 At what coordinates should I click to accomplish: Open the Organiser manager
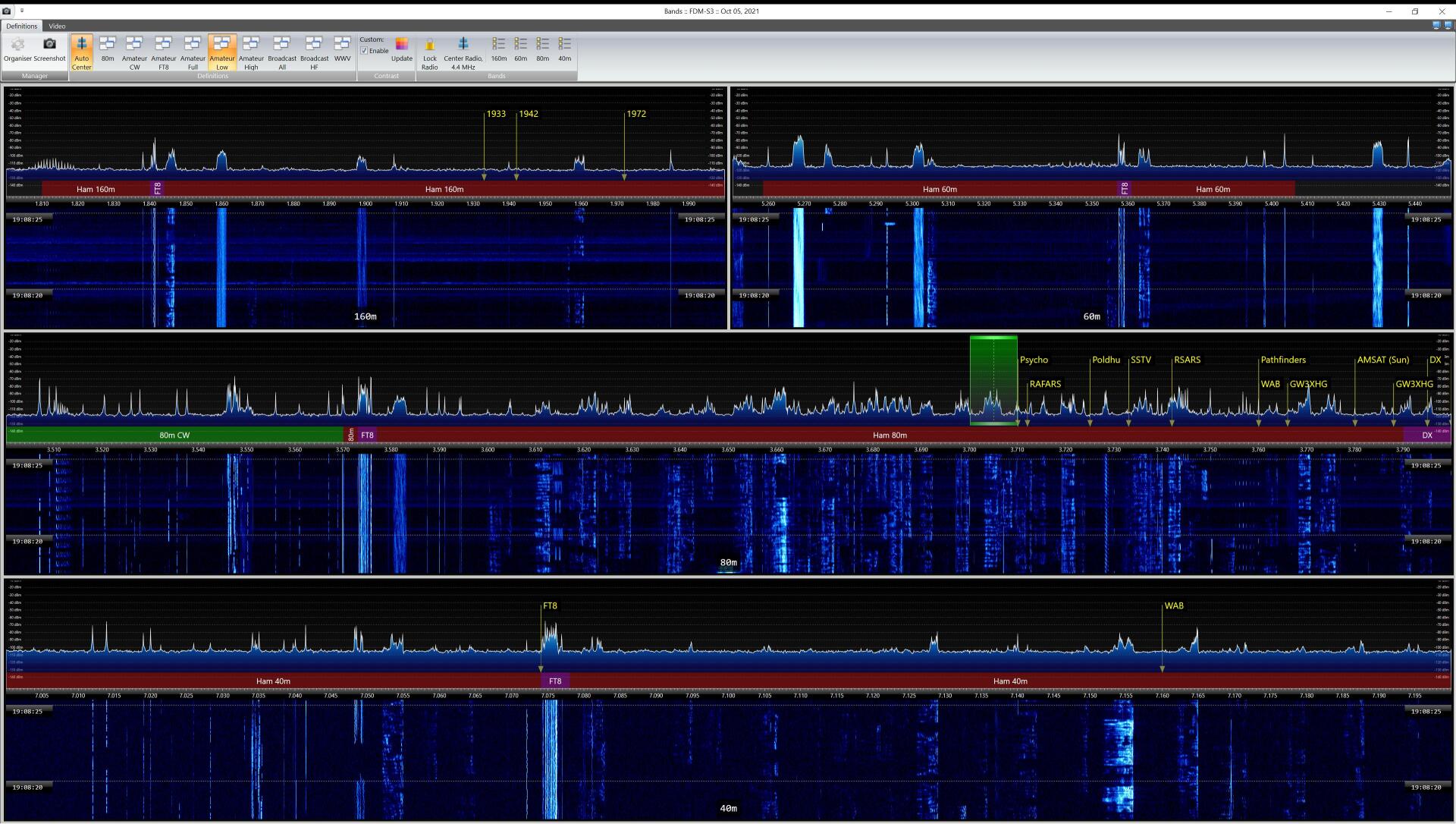click(x=18, y=52)
